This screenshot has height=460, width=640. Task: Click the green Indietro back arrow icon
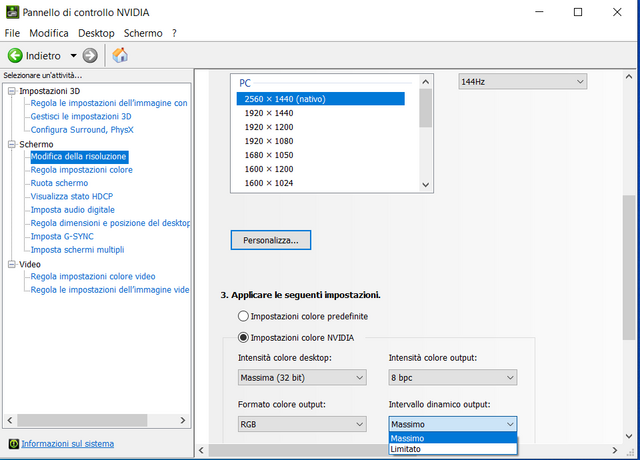click(16, 56)
